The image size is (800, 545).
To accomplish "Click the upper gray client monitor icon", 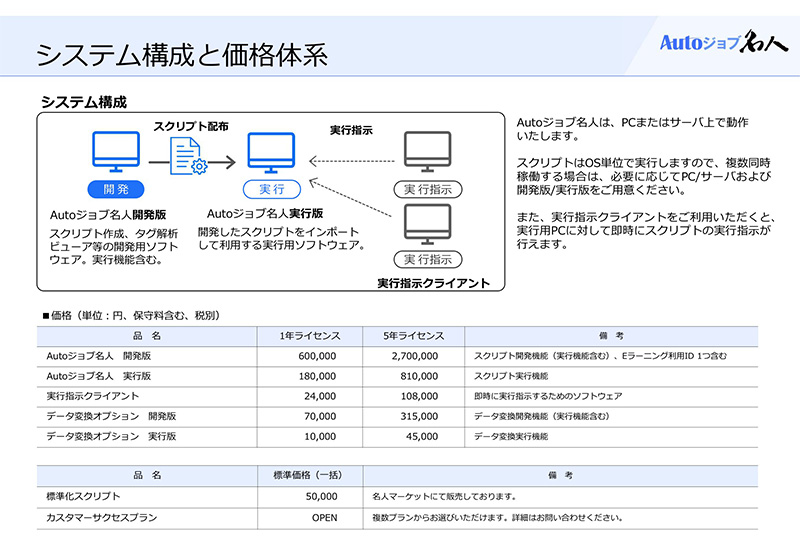I will point(428,152).
